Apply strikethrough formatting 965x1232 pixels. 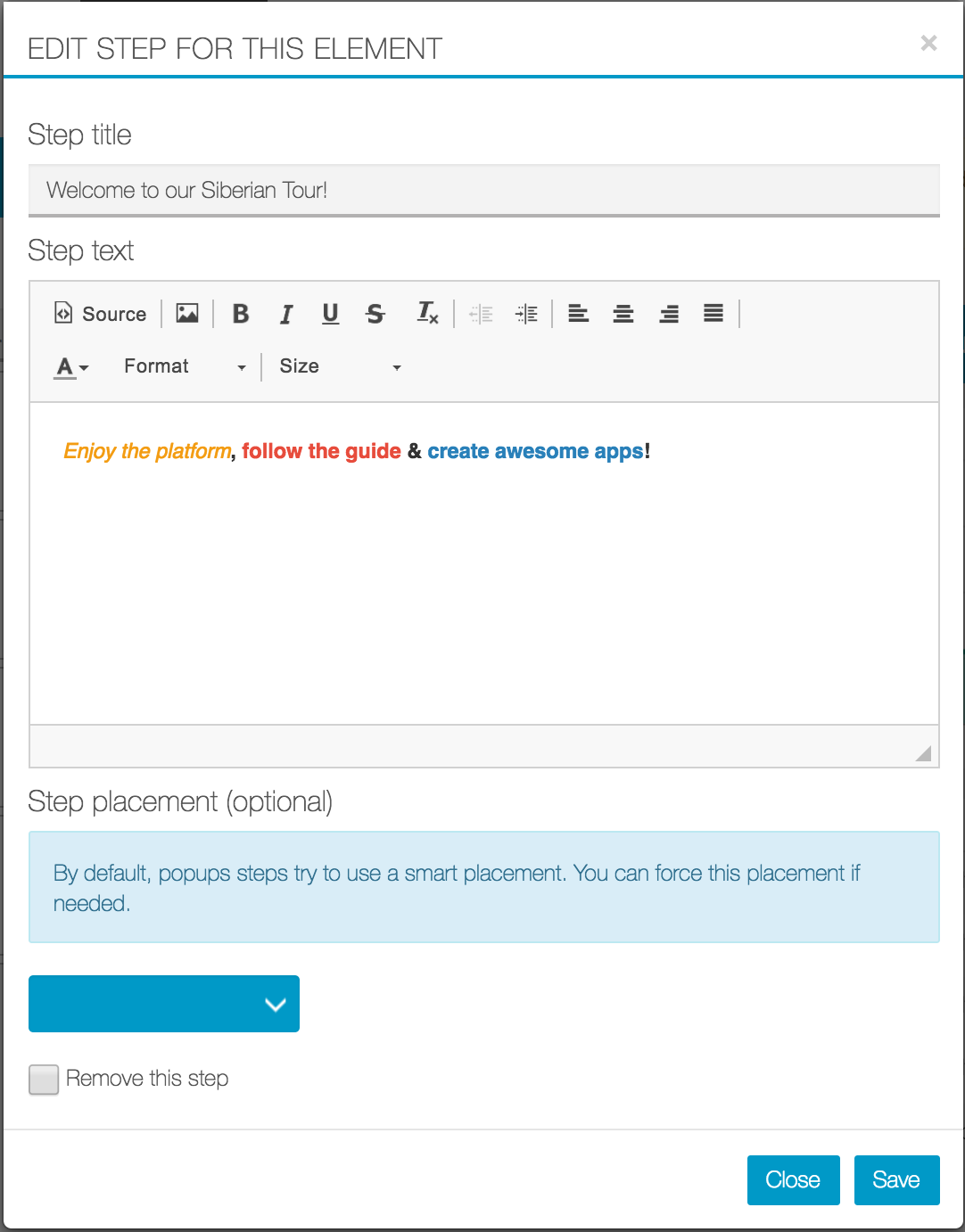375,314
